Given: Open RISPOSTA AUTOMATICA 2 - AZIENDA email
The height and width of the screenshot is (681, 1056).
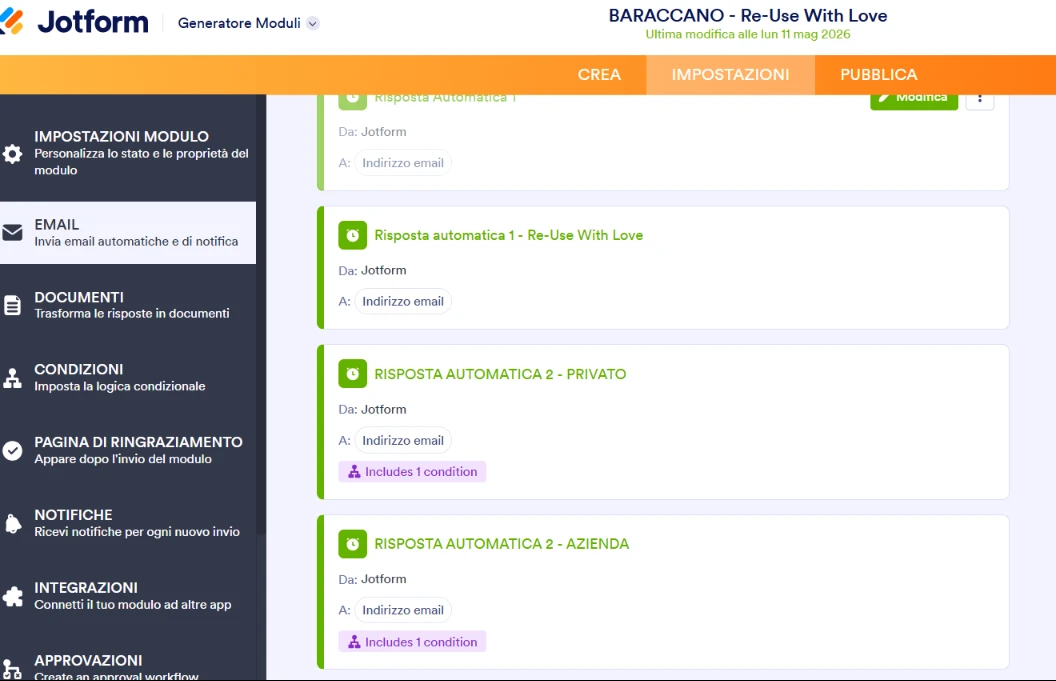Looking at the screenshot, I should (x=501, y=544).
